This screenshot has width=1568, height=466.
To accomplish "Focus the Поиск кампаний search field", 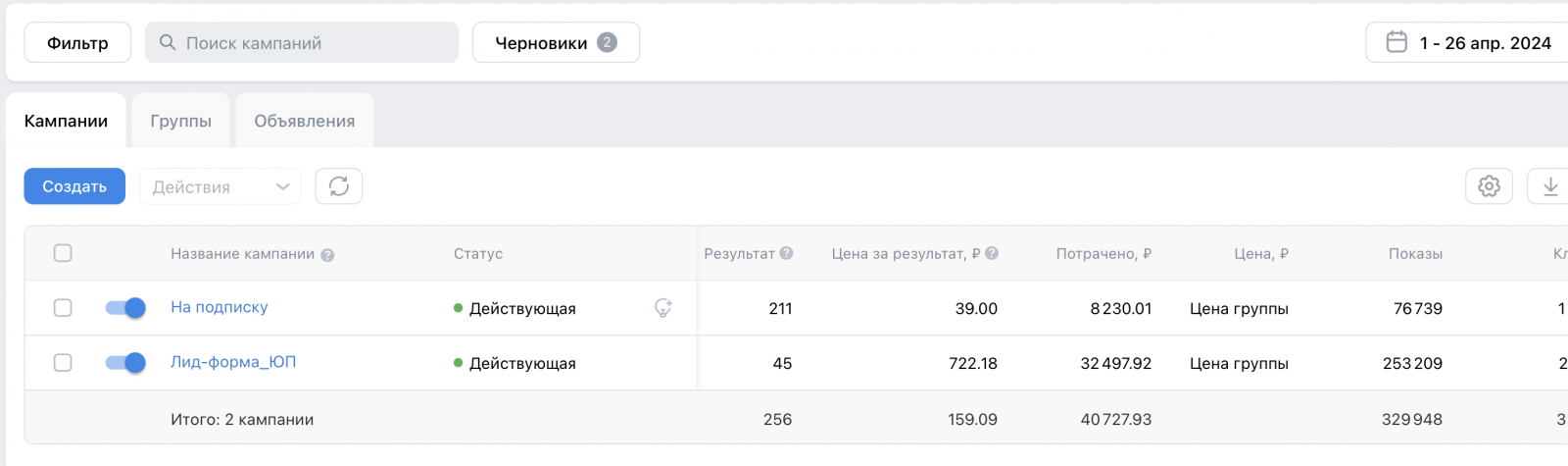I will click(x=302, y=43).
